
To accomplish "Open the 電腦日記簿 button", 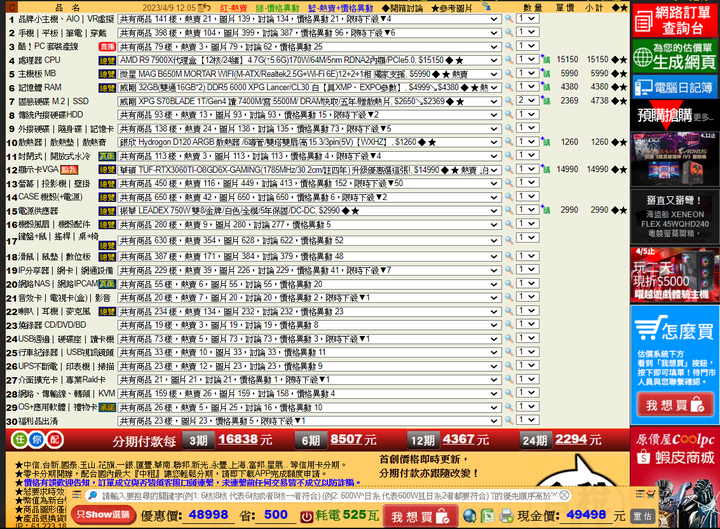I will (674, 87).
